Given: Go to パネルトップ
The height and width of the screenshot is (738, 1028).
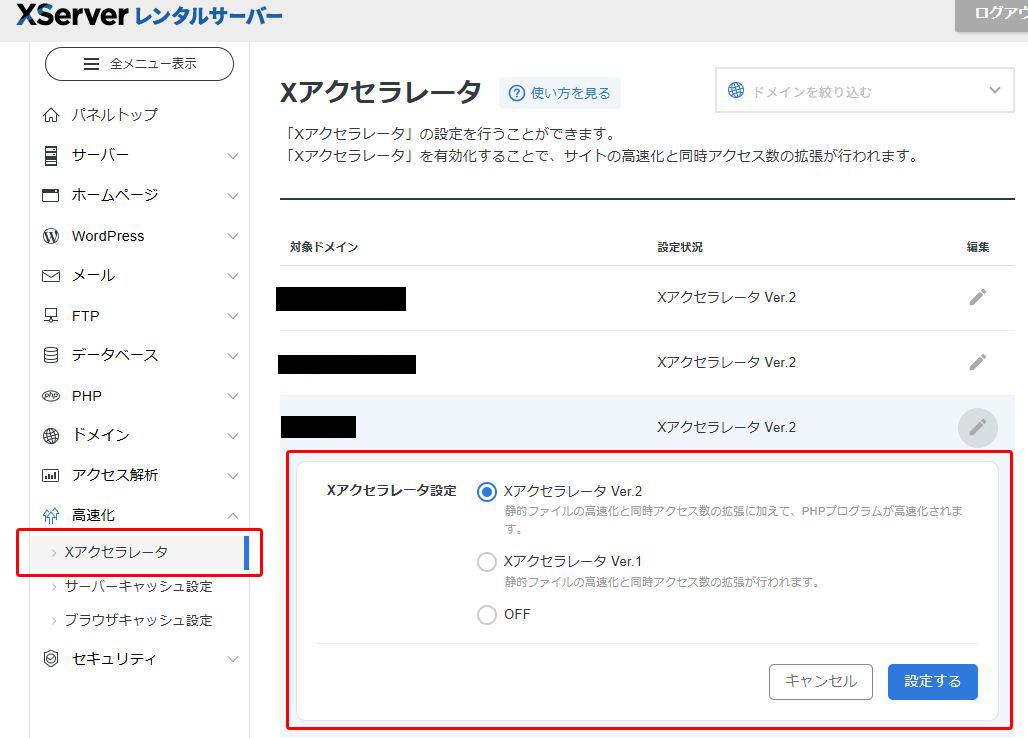Looking at the screenshot, I should (x=115, y=115).
